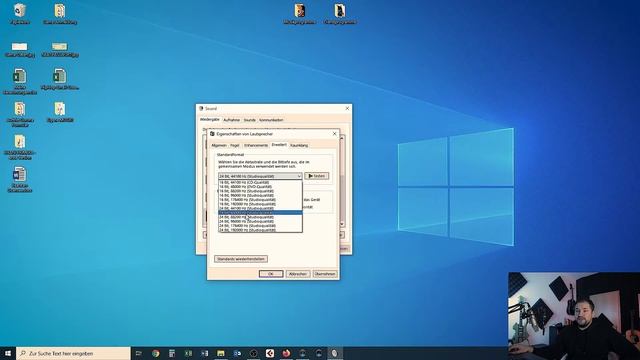Collapse the Standardformat dropdown arrow
This screenshot has width=640, height=360.
point(299,176)
